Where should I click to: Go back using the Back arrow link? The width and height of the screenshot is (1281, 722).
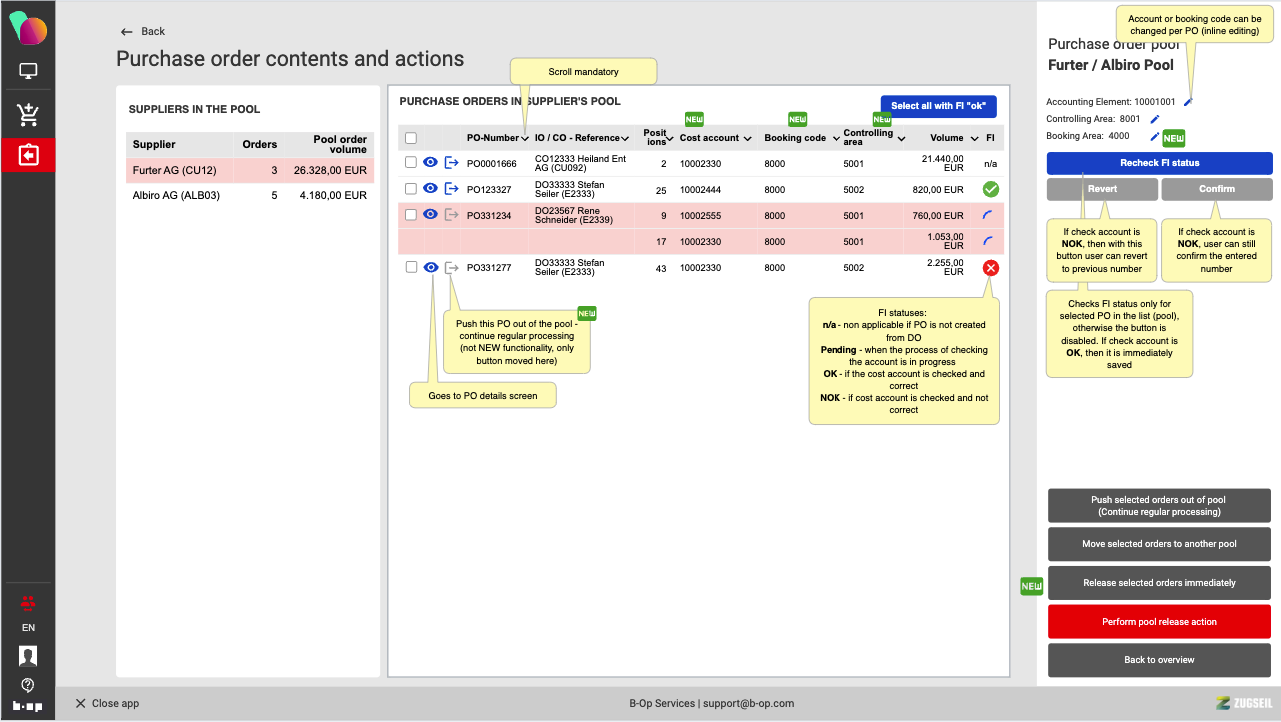point(142,32)
